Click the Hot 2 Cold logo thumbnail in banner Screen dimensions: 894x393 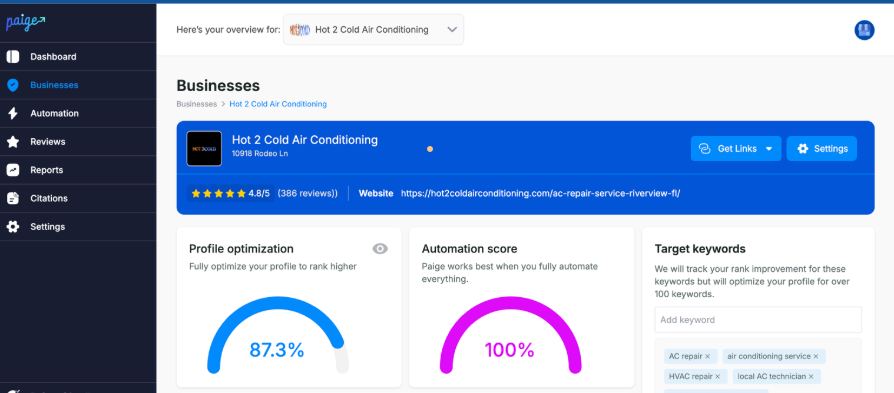pyautogui.click(x=204, y=149)
